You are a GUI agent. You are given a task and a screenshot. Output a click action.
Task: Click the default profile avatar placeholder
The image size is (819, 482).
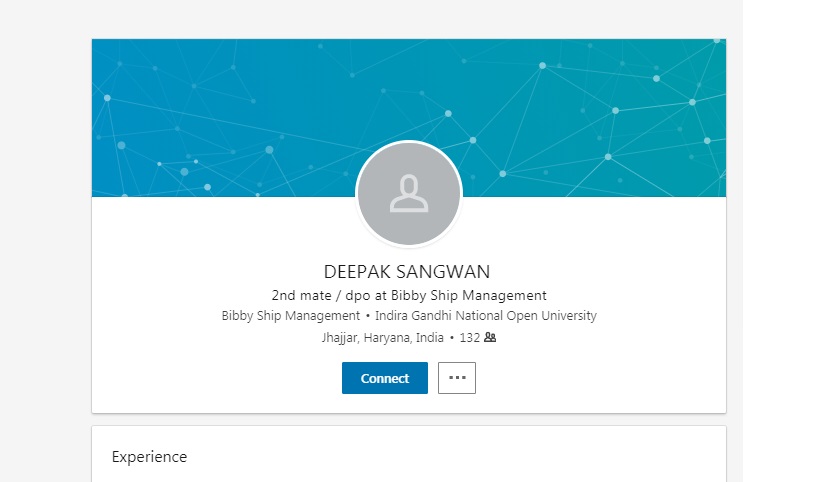click(409, 194)
